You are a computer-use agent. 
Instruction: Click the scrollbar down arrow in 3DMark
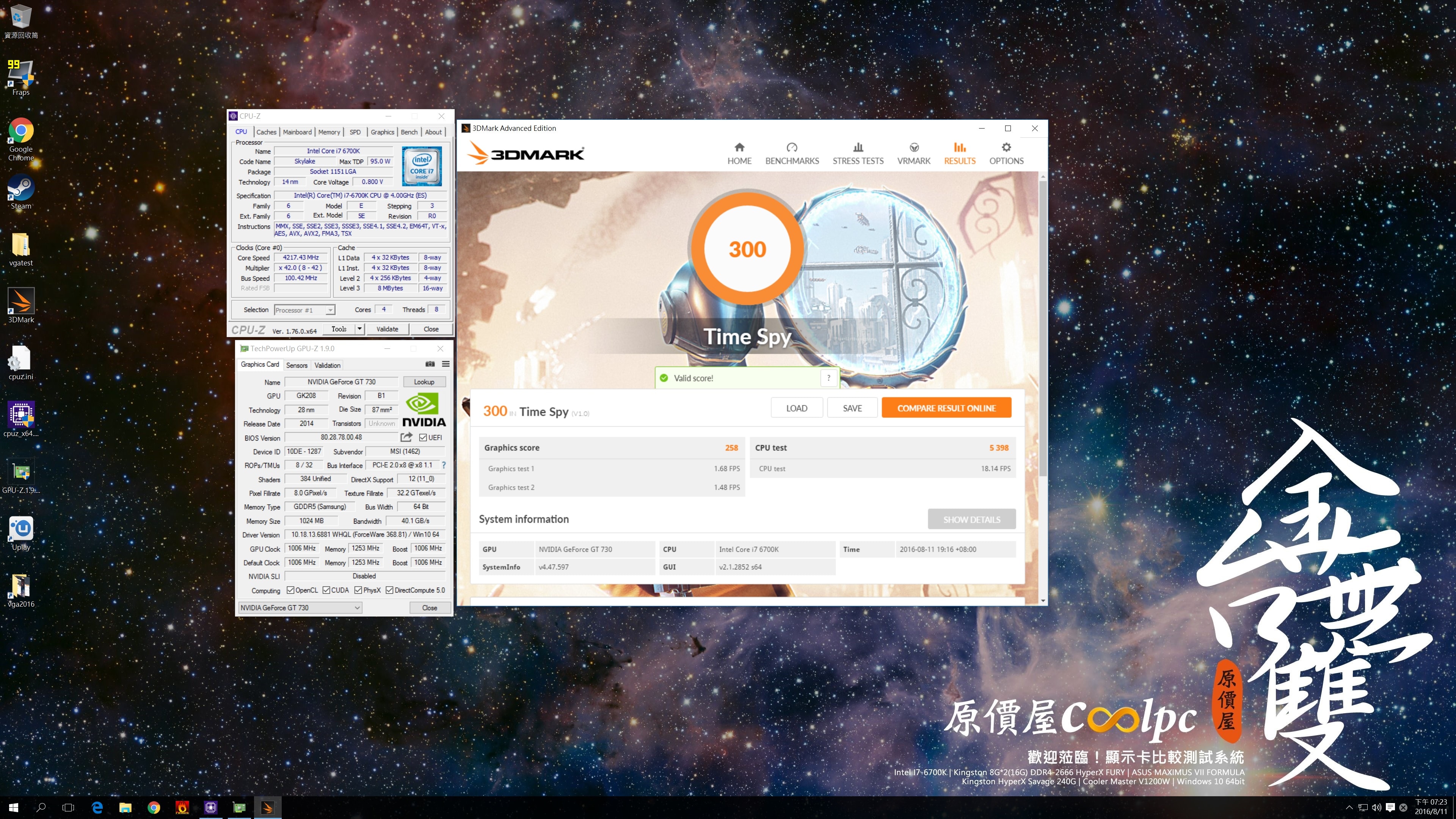coord(1043,600)
